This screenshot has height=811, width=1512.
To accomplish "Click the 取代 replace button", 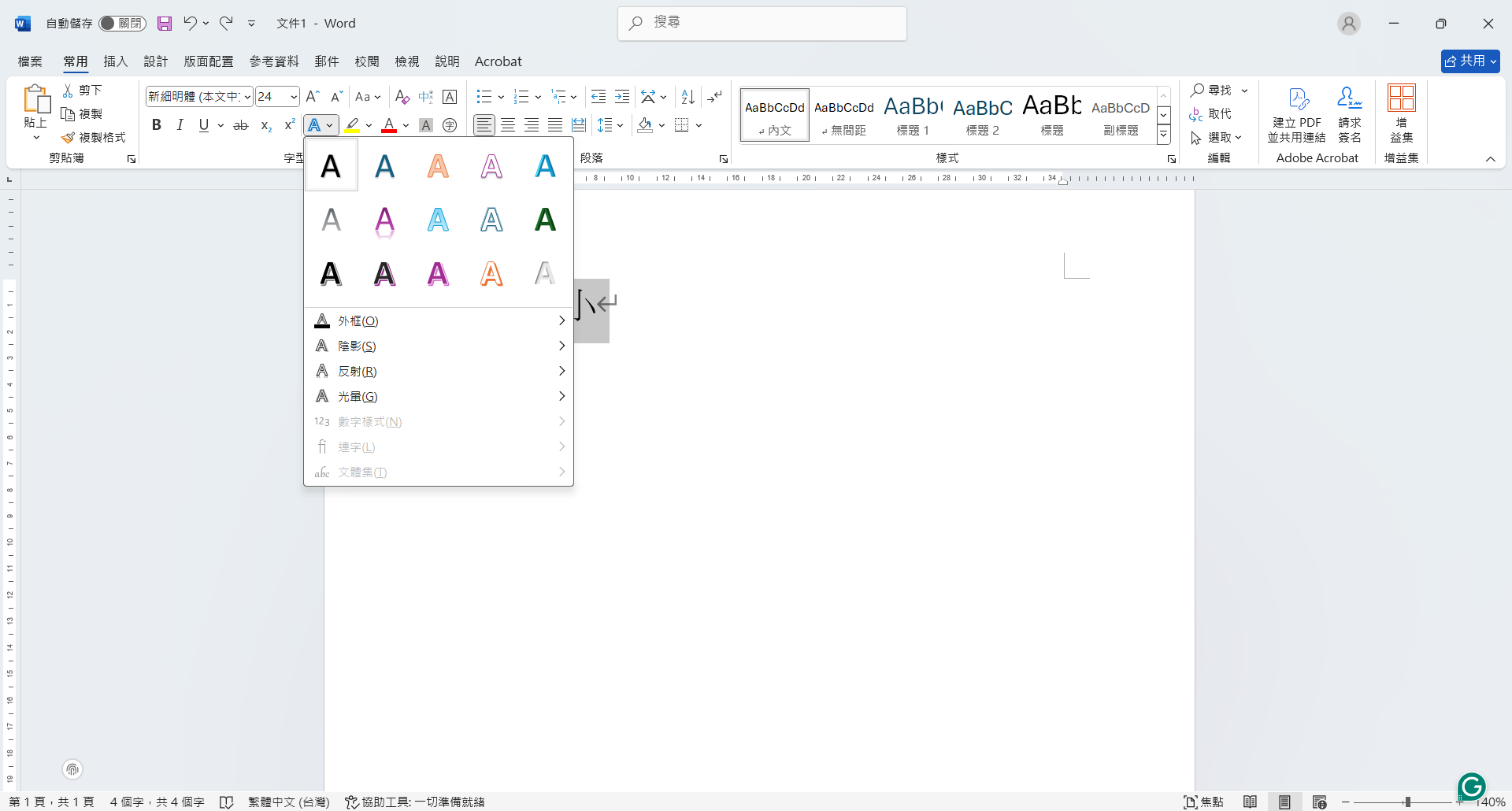I will pos(1211,114).
